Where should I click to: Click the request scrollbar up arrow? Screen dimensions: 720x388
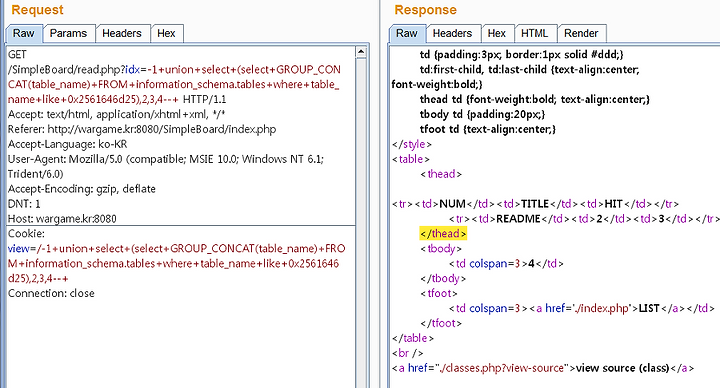(361, 52)
